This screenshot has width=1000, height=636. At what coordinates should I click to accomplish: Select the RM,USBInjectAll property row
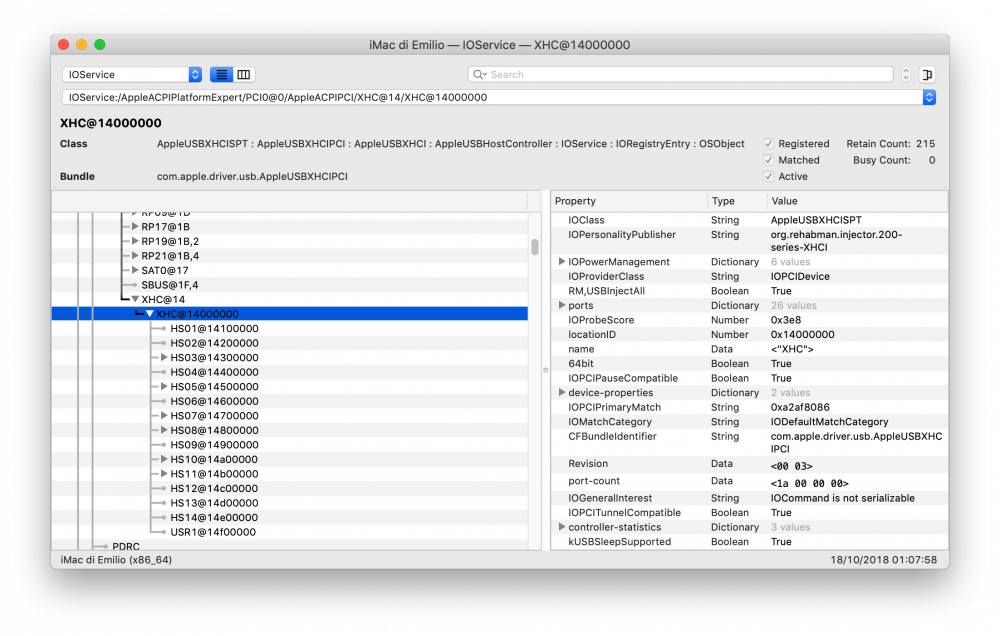click(x=749, y=291)
